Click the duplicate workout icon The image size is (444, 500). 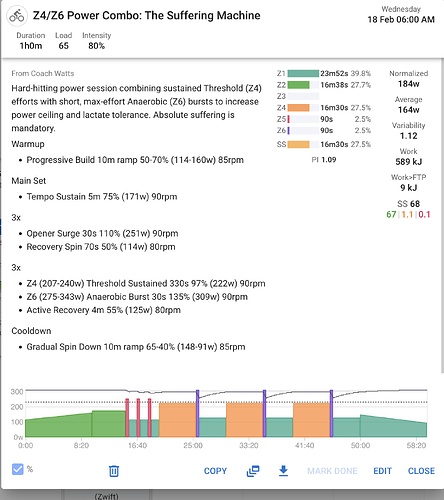[x=253, y=471]
